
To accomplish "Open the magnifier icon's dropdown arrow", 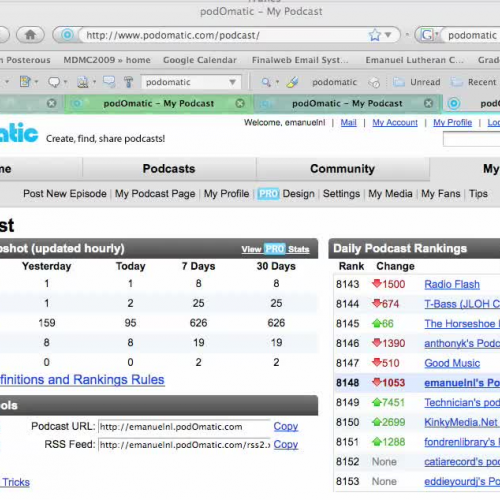I will (277, 82).
